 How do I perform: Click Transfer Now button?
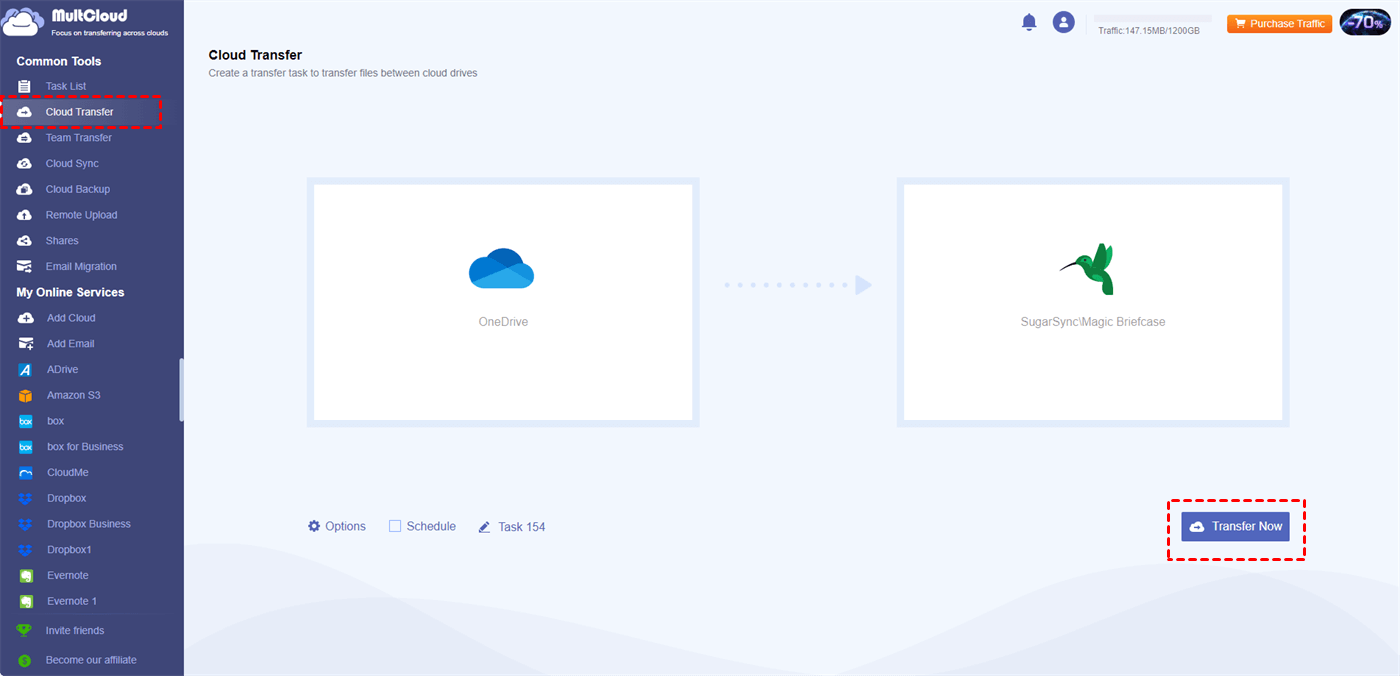(1236, 526)
